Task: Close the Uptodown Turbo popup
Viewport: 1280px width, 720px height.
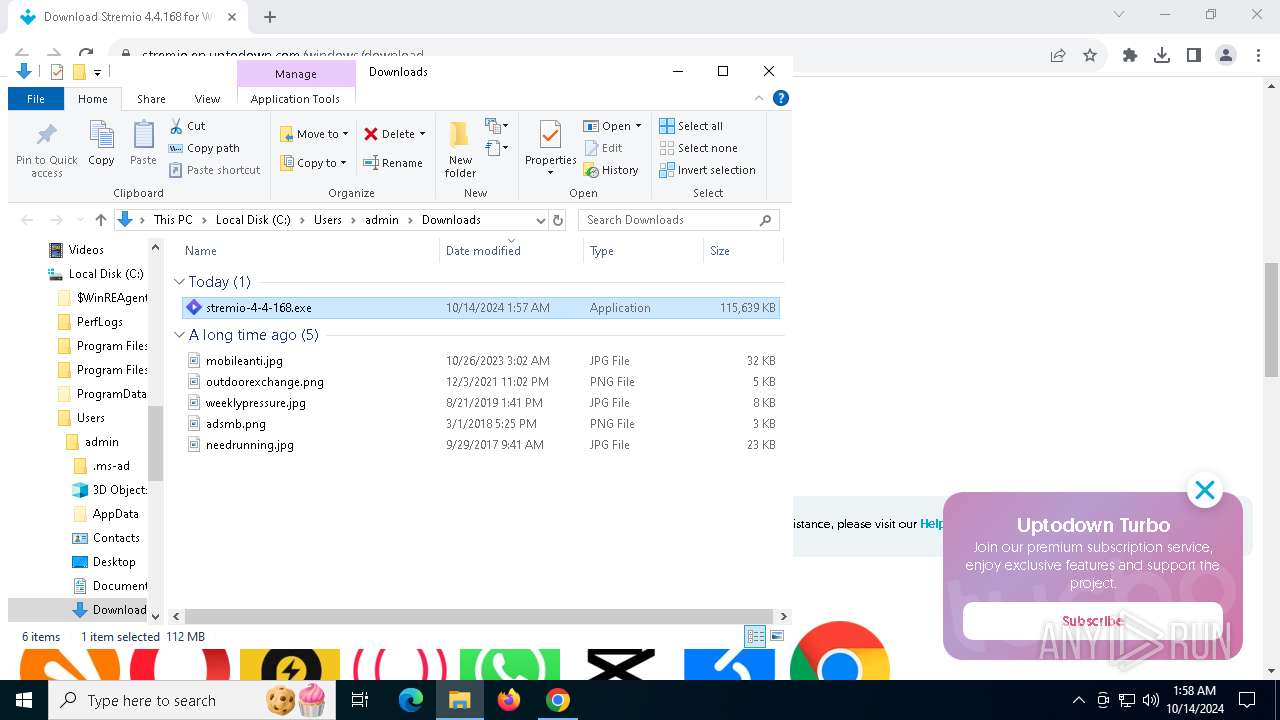Action: pos(1205,490)
